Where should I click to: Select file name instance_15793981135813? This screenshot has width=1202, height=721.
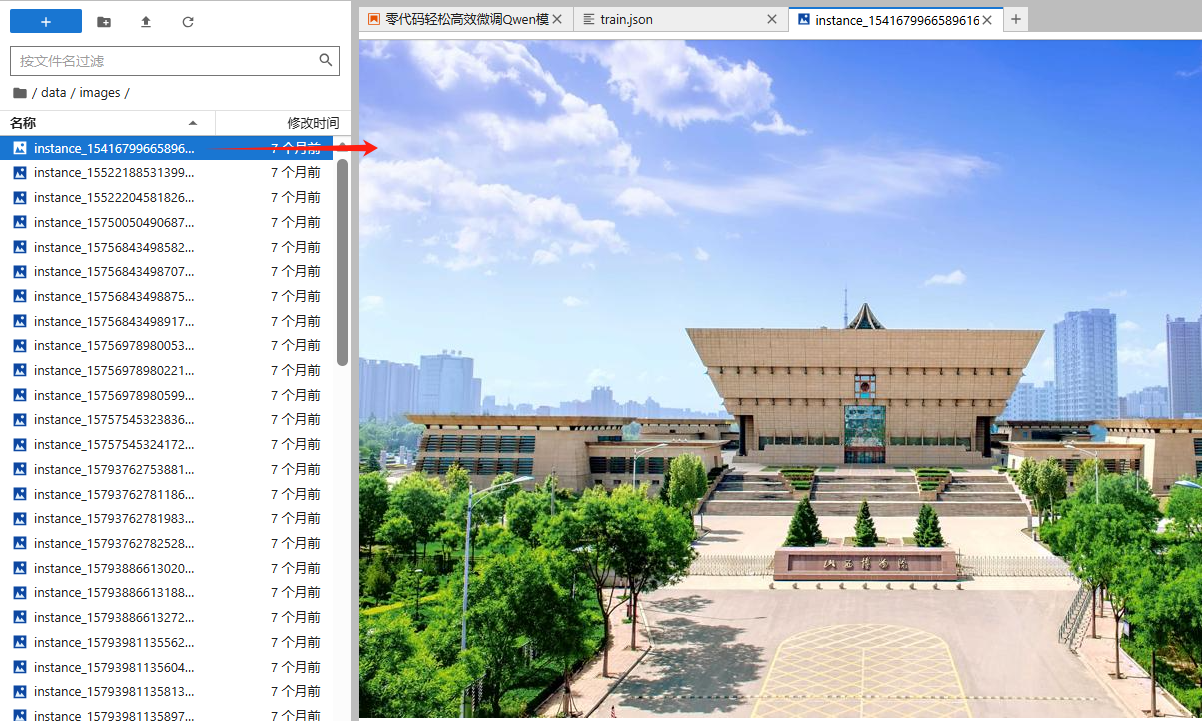coord(114,691)
